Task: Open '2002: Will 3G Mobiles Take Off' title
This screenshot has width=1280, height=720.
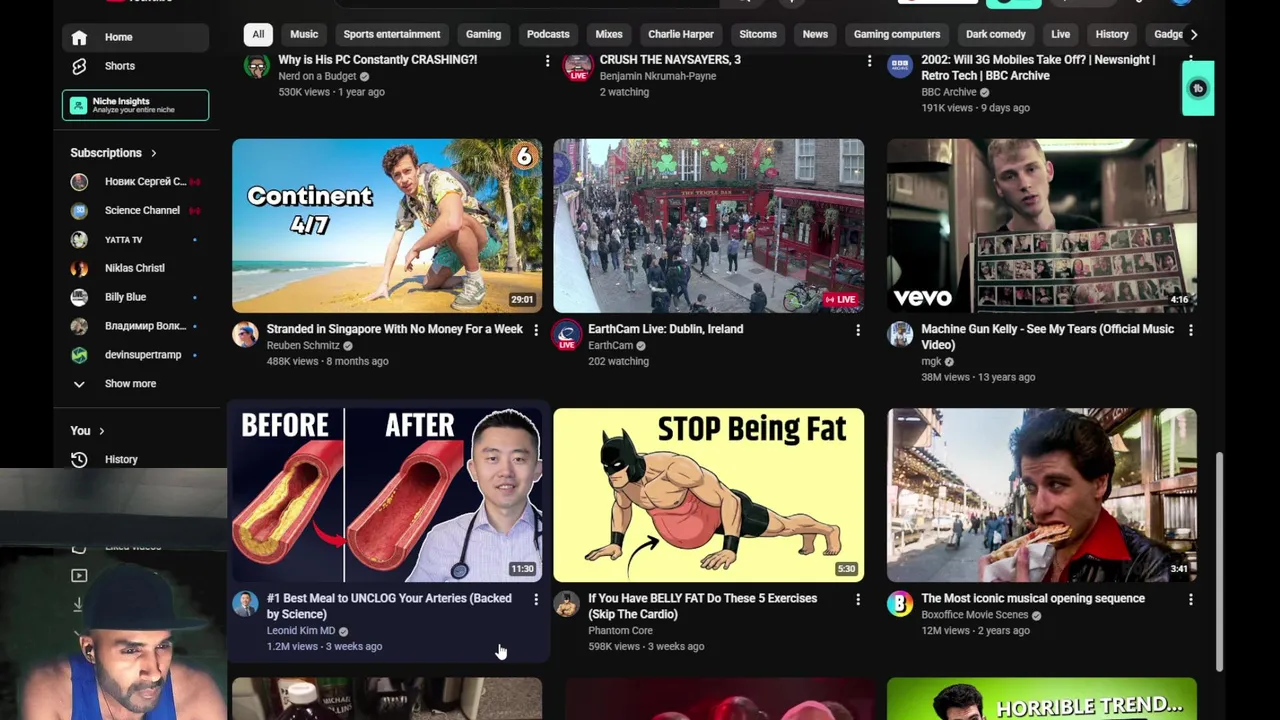Action: point(1038,68)
